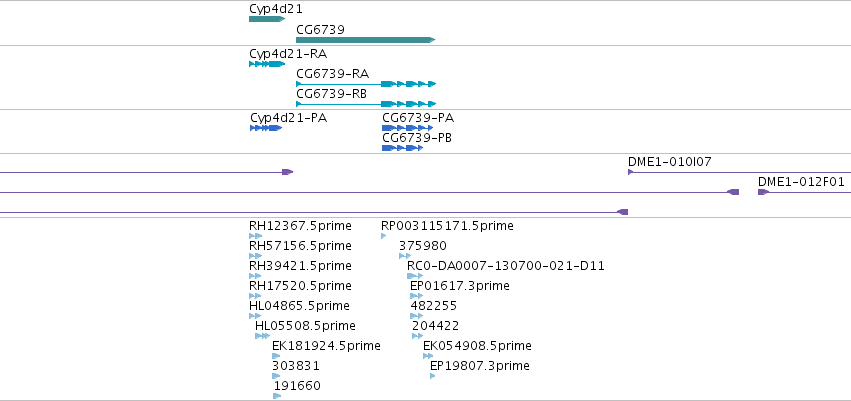
Task: Click the HL05508.5prime EST arrows
Action: click(x=262, y=336)
